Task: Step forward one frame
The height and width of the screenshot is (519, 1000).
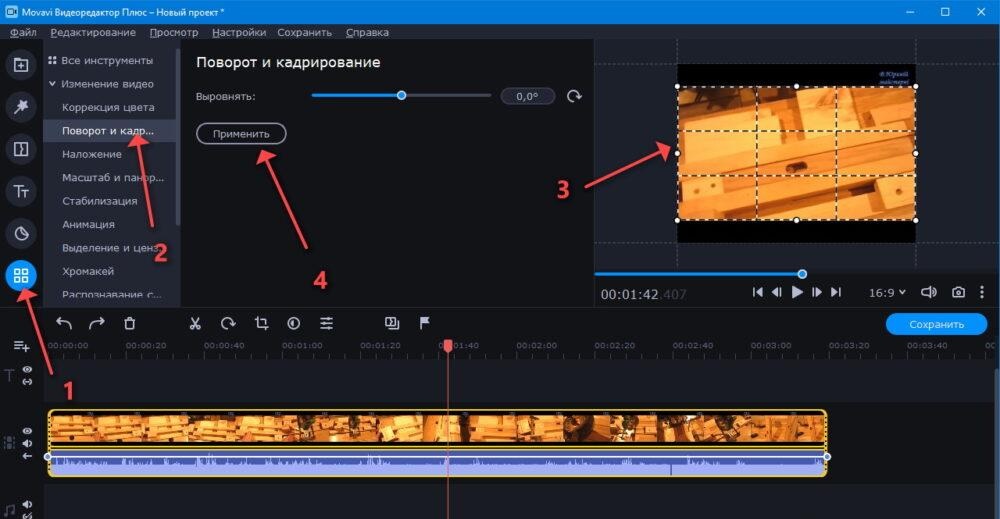Action: (816, 292)
